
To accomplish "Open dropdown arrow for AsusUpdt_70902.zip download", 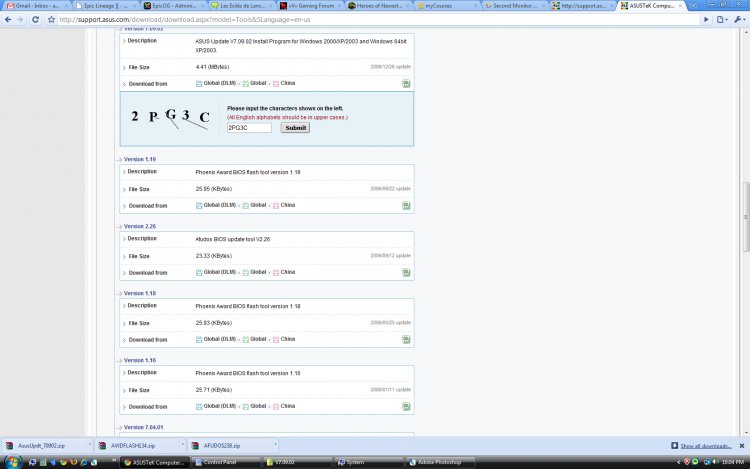I will (x=89, y=445).
